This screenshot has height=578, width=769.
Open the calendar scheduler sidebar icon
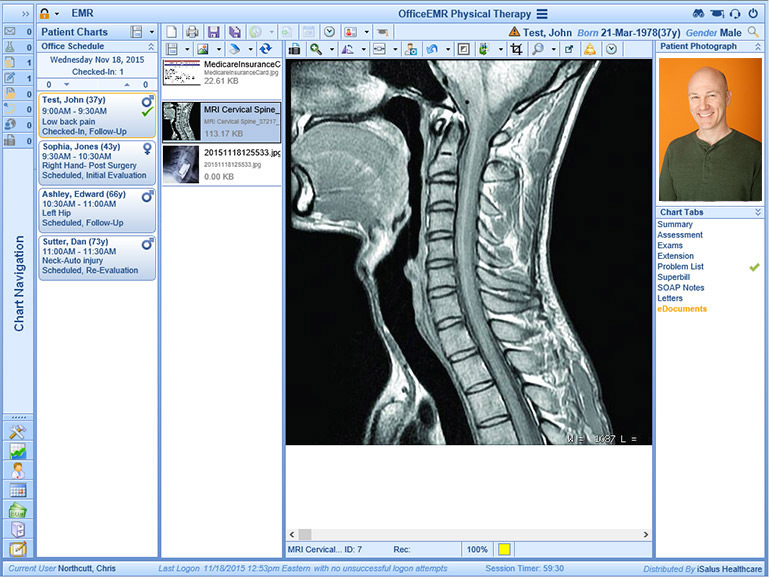(x=18, y=490)
